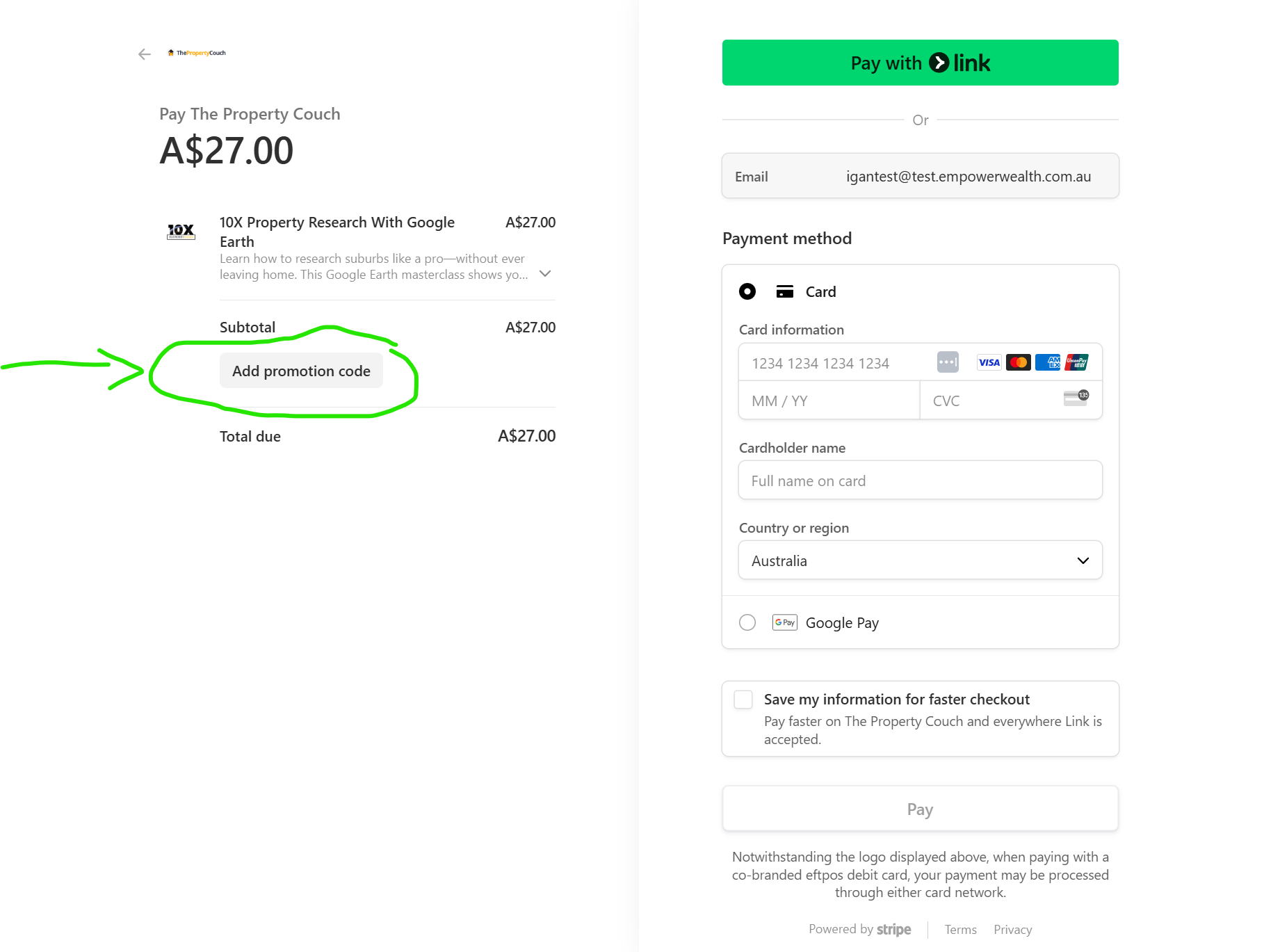Click the CVC input field
Viewport: 1264px width, 952px height.
click(x=1011, y=401)
